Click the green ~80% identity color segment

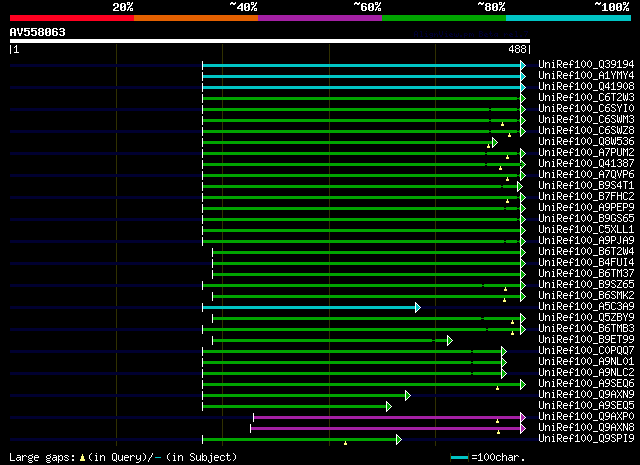point(444,18)
